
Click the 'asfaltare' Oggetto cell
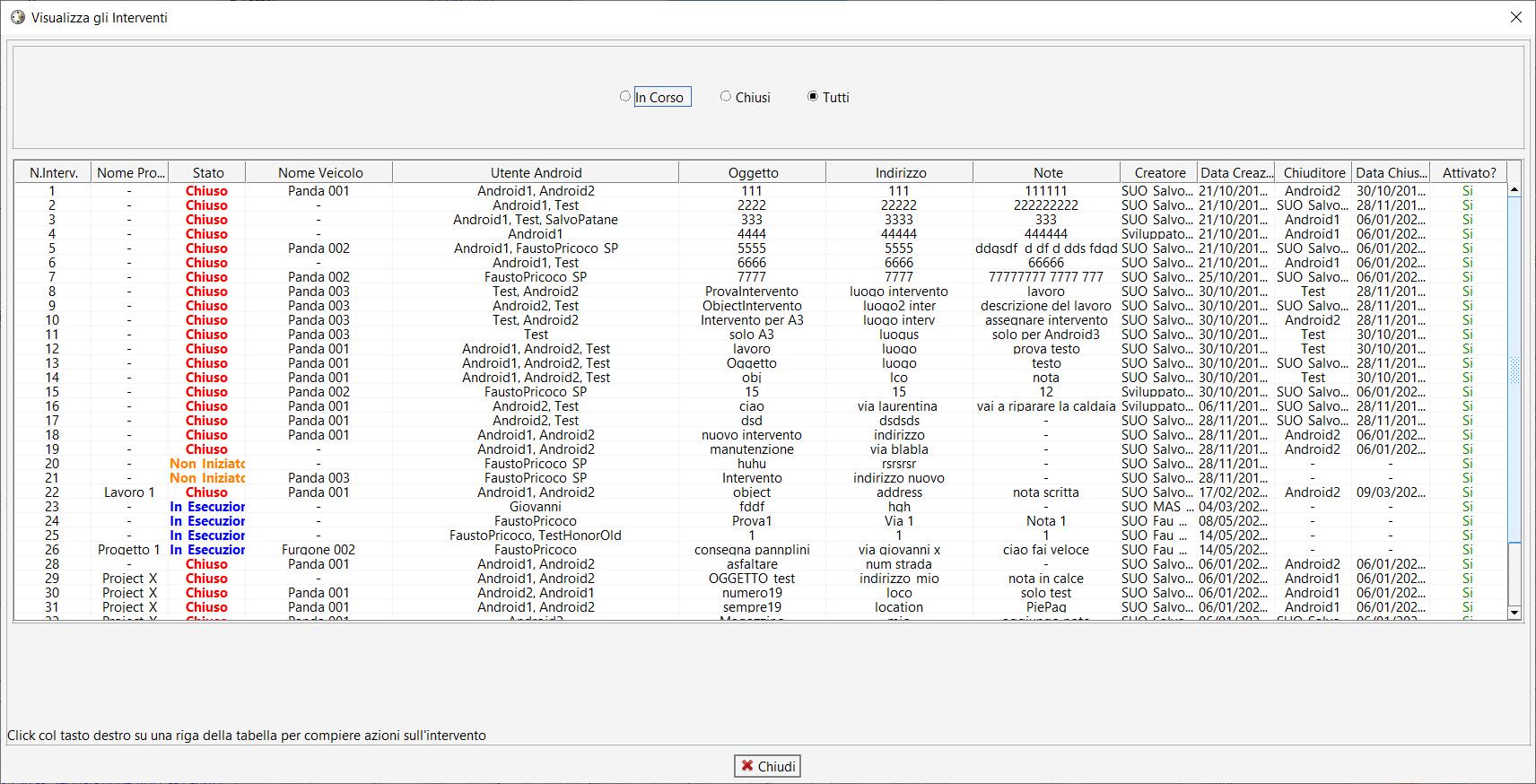pyautogui.click(x=752, y=564)
